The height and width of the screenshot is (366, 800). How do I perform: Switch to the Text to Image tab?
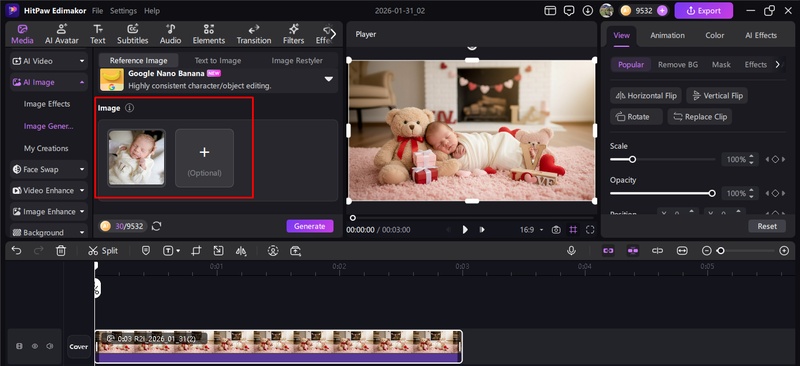click(x=218, y=60)
